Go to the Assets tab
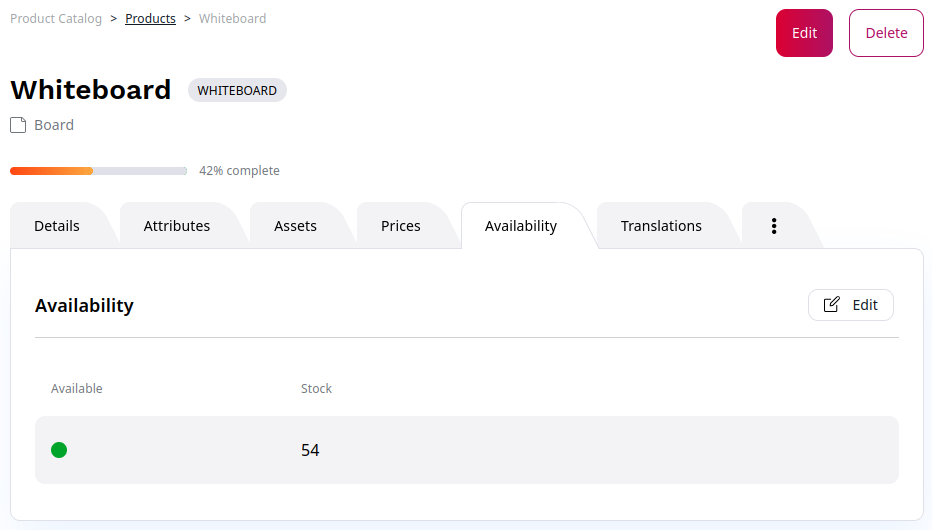The image size is (932, 530). coord(295,226)
